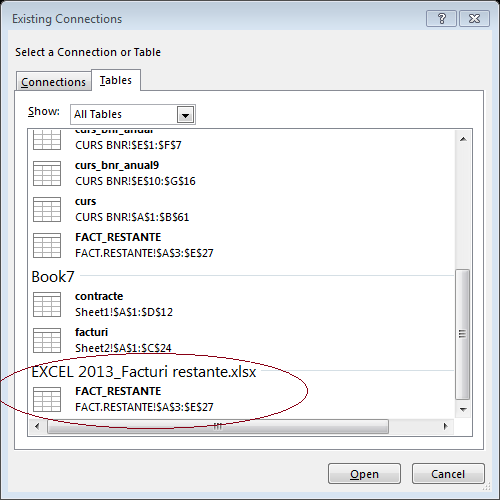
Task: Click the Open button
Action: click(x=364, y=474)
